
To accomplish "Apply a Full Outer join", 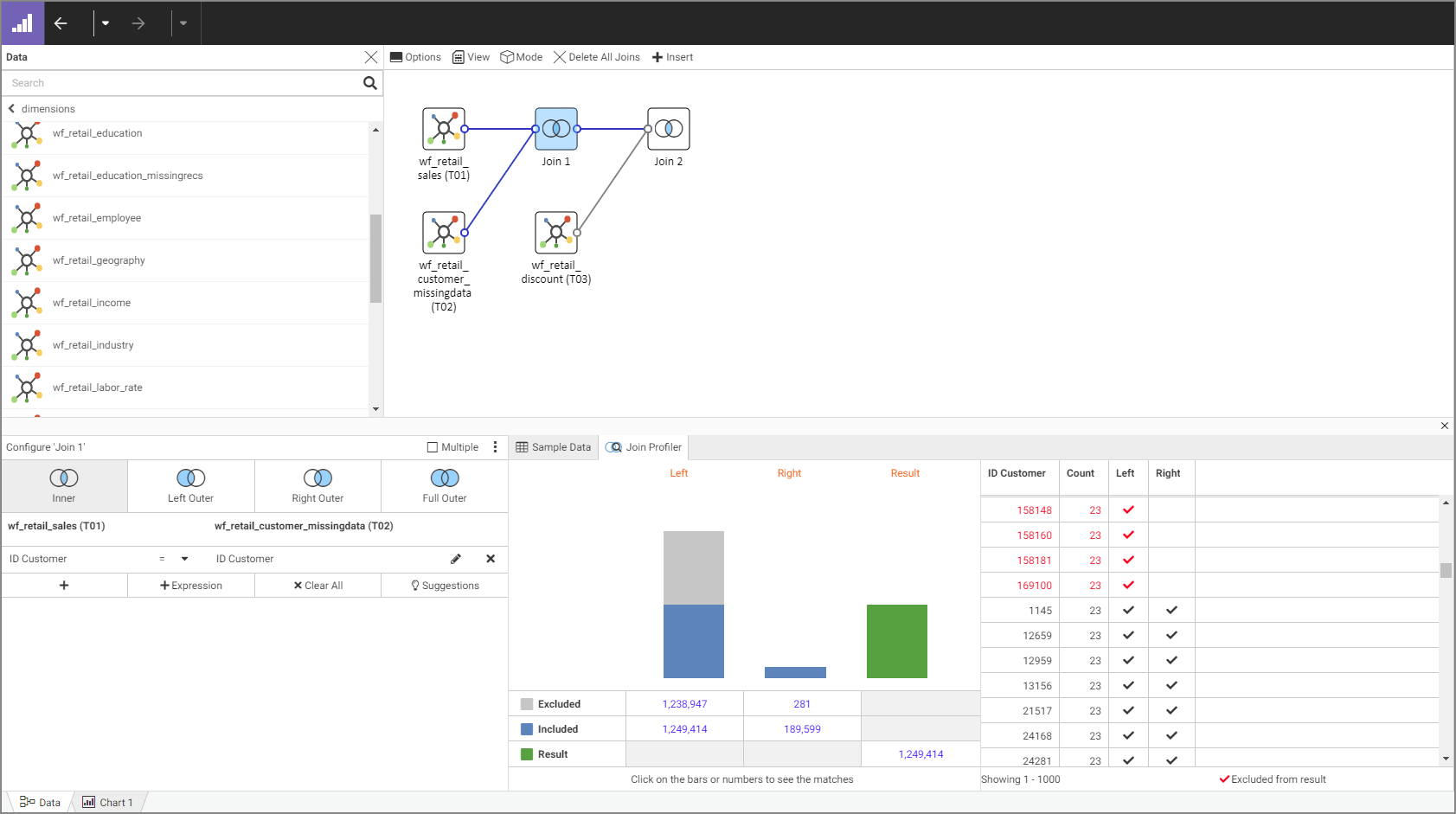I will click(444, 484).
